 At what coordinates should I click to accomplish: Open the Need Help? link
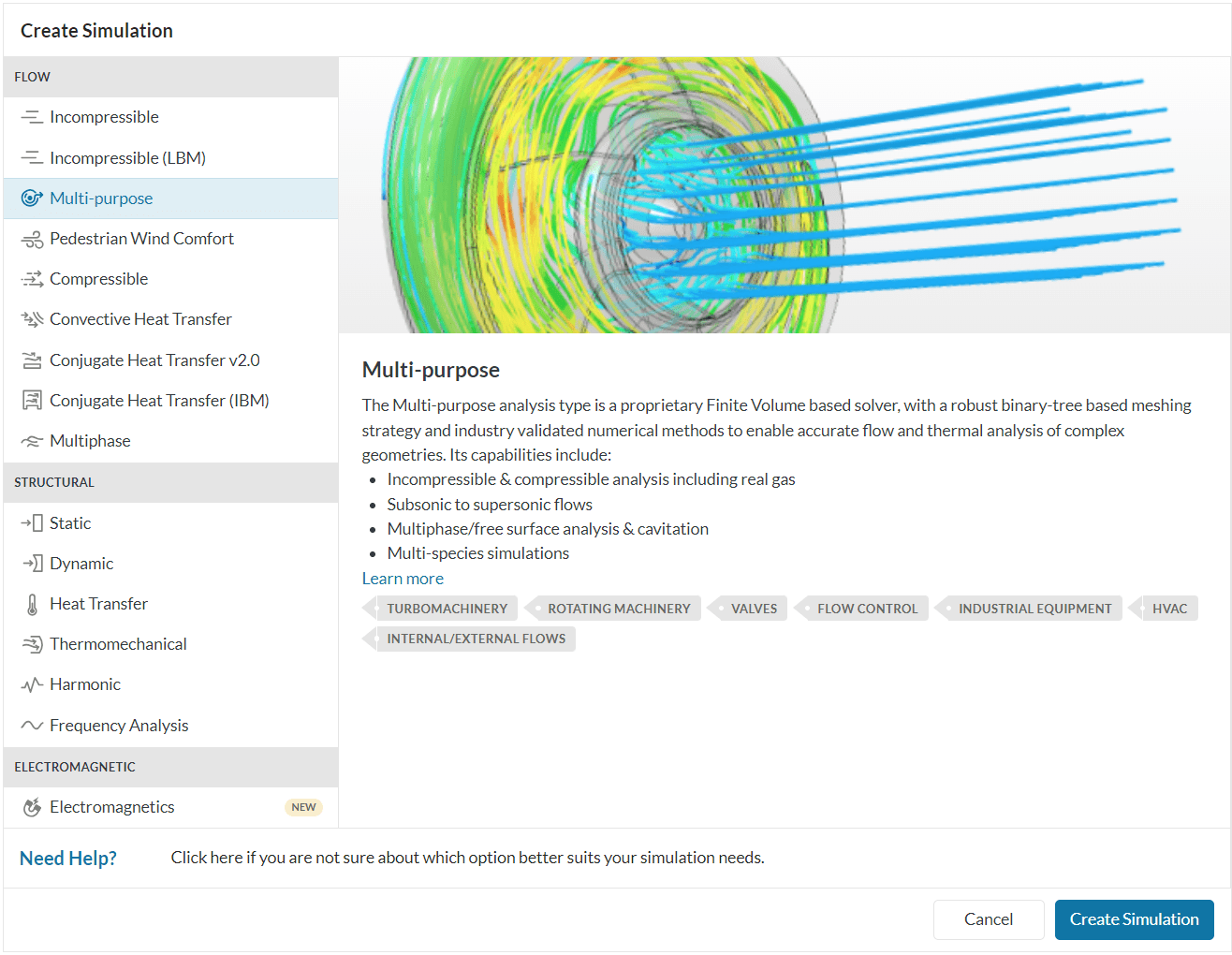click(68, 859)
